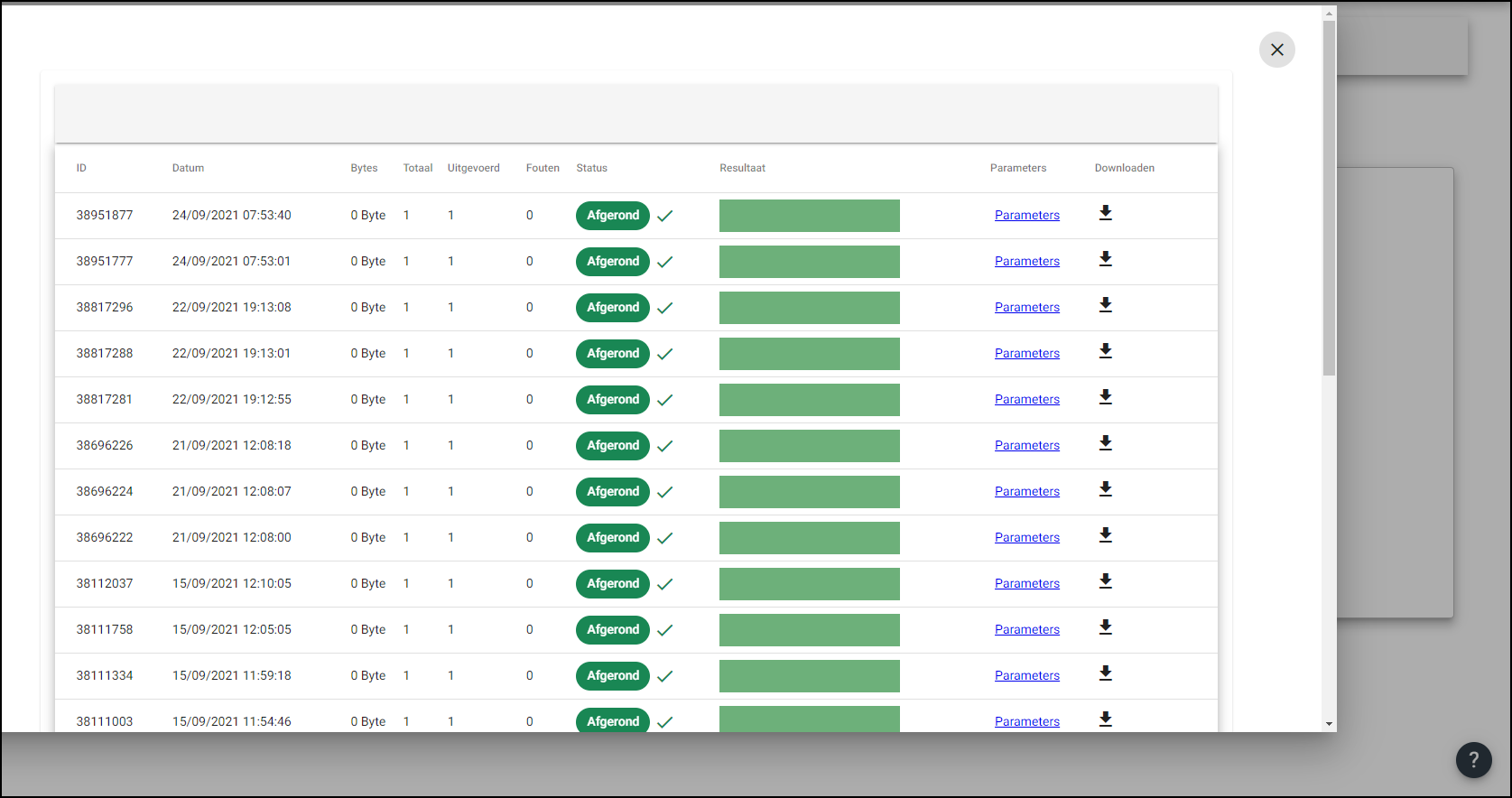Click Afgerond status badge for job 38112037
The width and height of the screenshot is (1512, 798).
pos(613,584)
